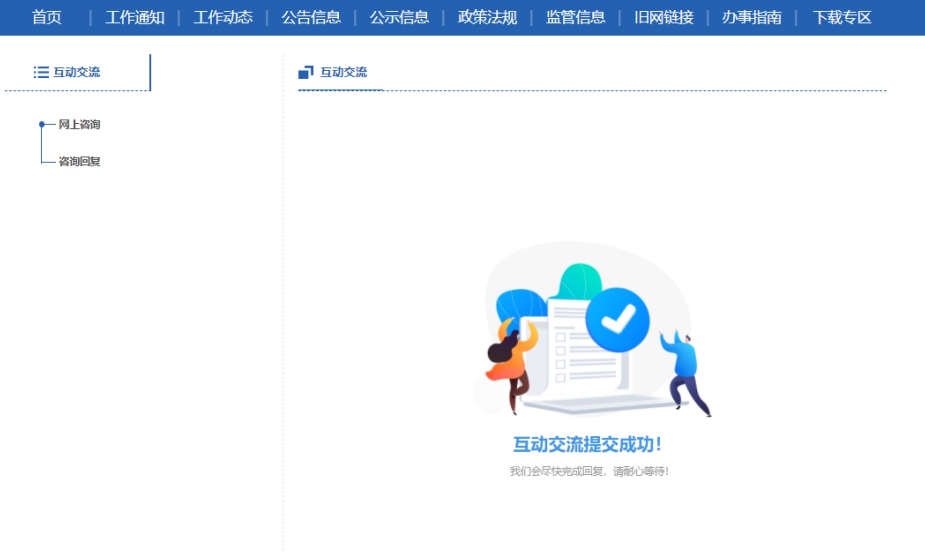Screen dimensions: 925x552
Task: Click the blue checkmark badge in illustration
Action: pyautogui.click(x=617, y=319)
